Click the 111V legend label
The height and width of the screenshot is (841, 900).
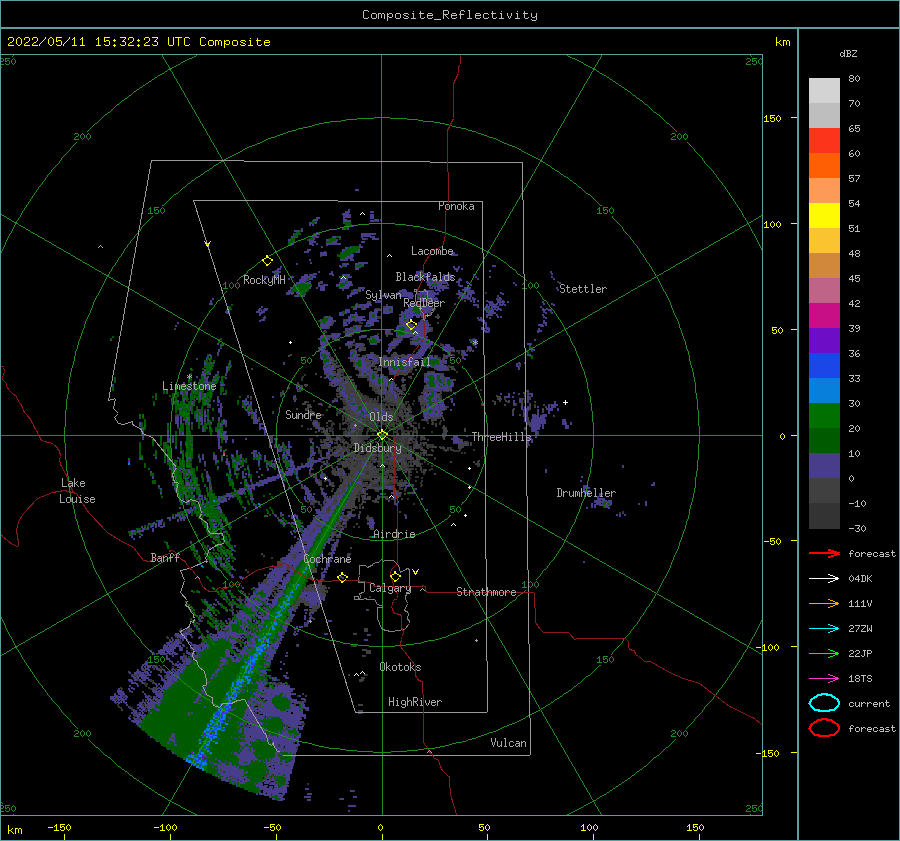(860, 603)
